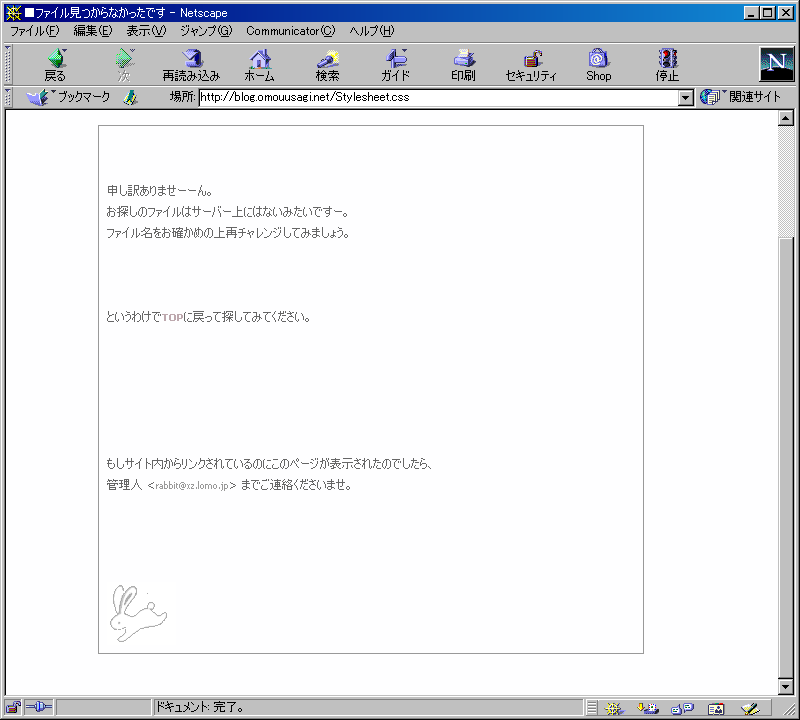
Task: Open Search (検索) toolbar icon
Action: pyautogui.click(x=328, y=65)
